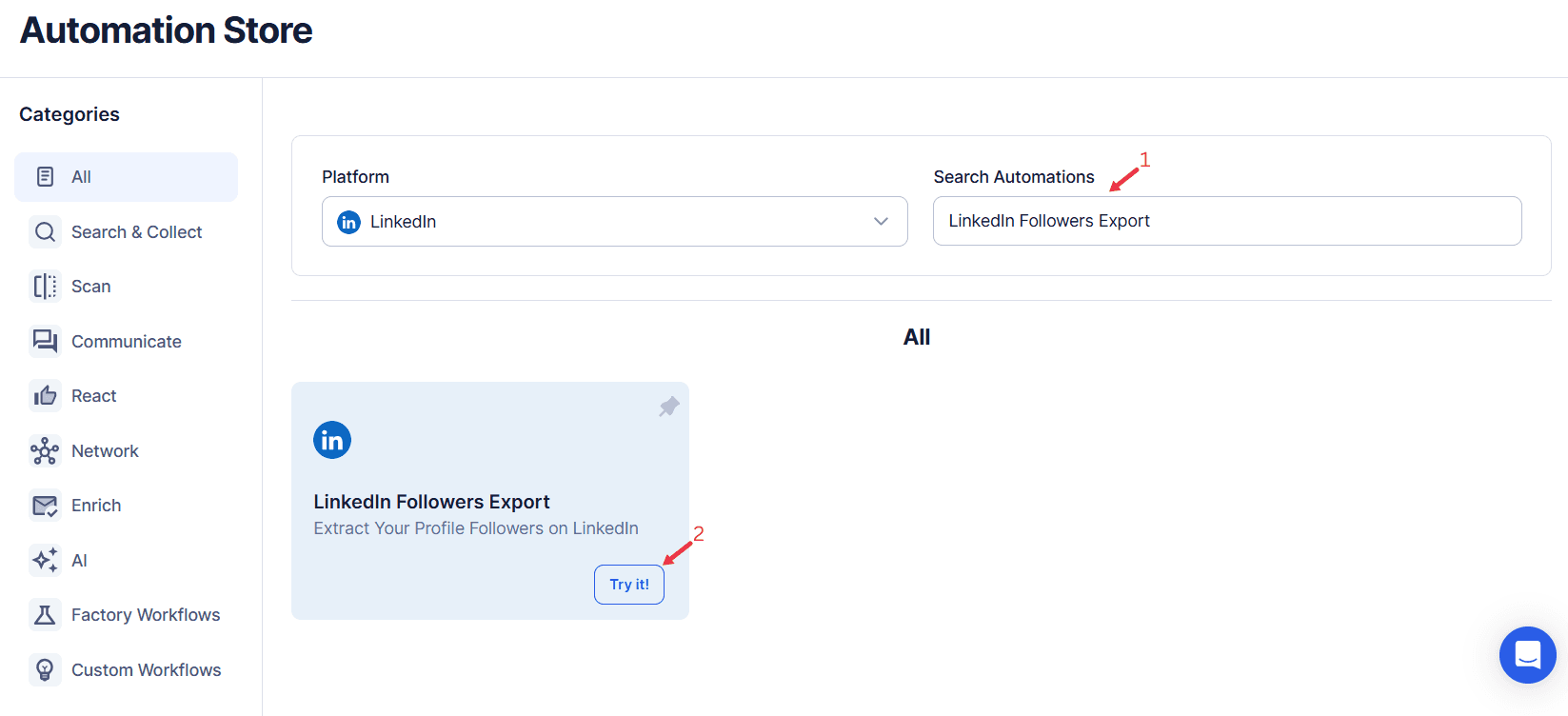
Task: Open the chat support bubble
Action: click(x=1527, y=655)
